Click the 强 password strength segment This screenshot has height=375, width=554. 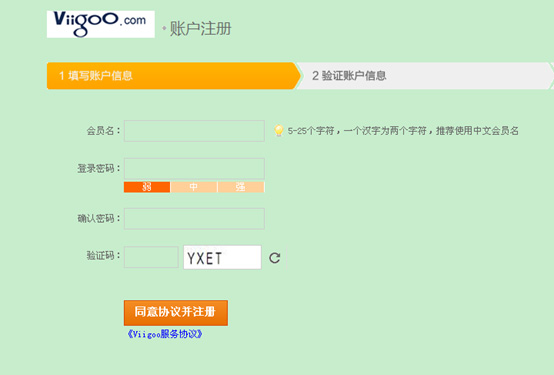point(241,187)
